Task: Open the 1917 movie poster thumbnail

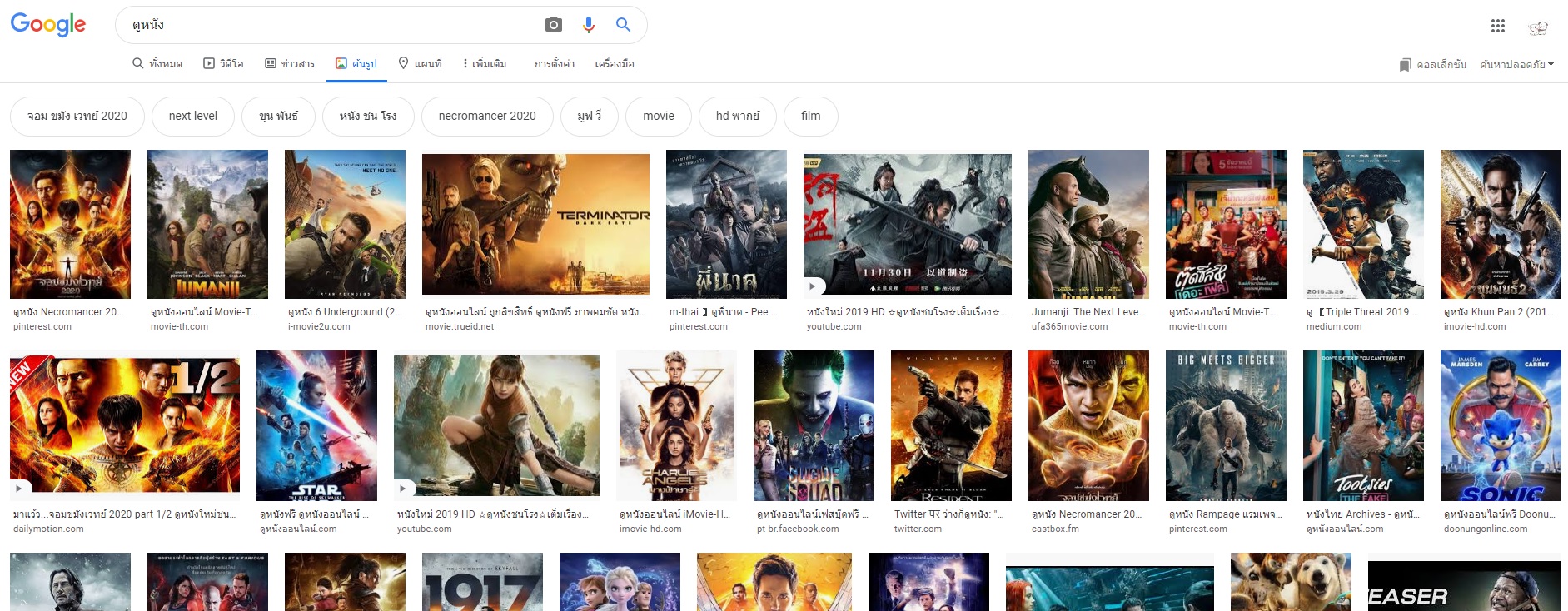Action: pos(482,582)
